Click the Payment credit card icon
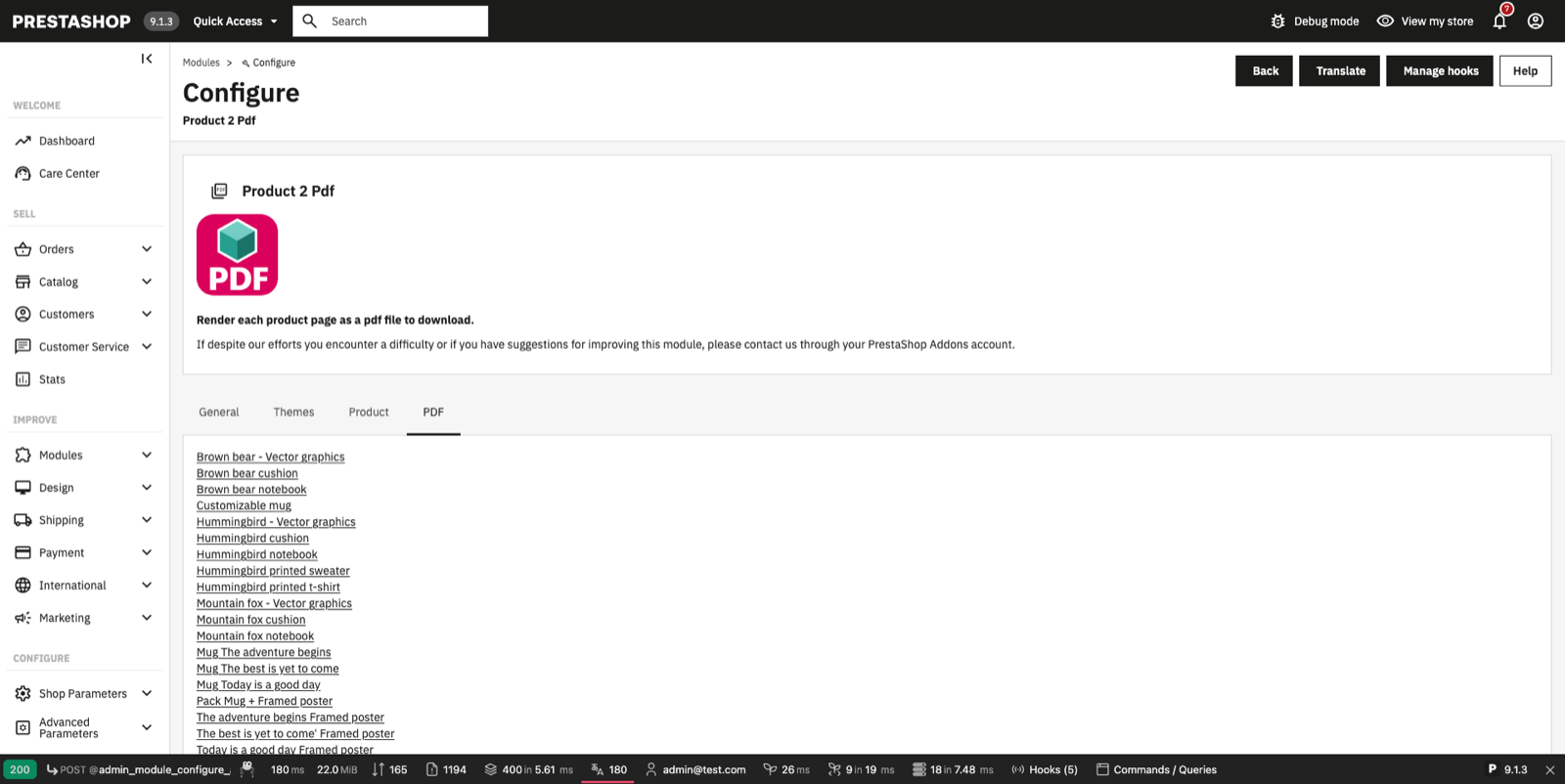Viewport: 1565px width, 784px height. 22,552
